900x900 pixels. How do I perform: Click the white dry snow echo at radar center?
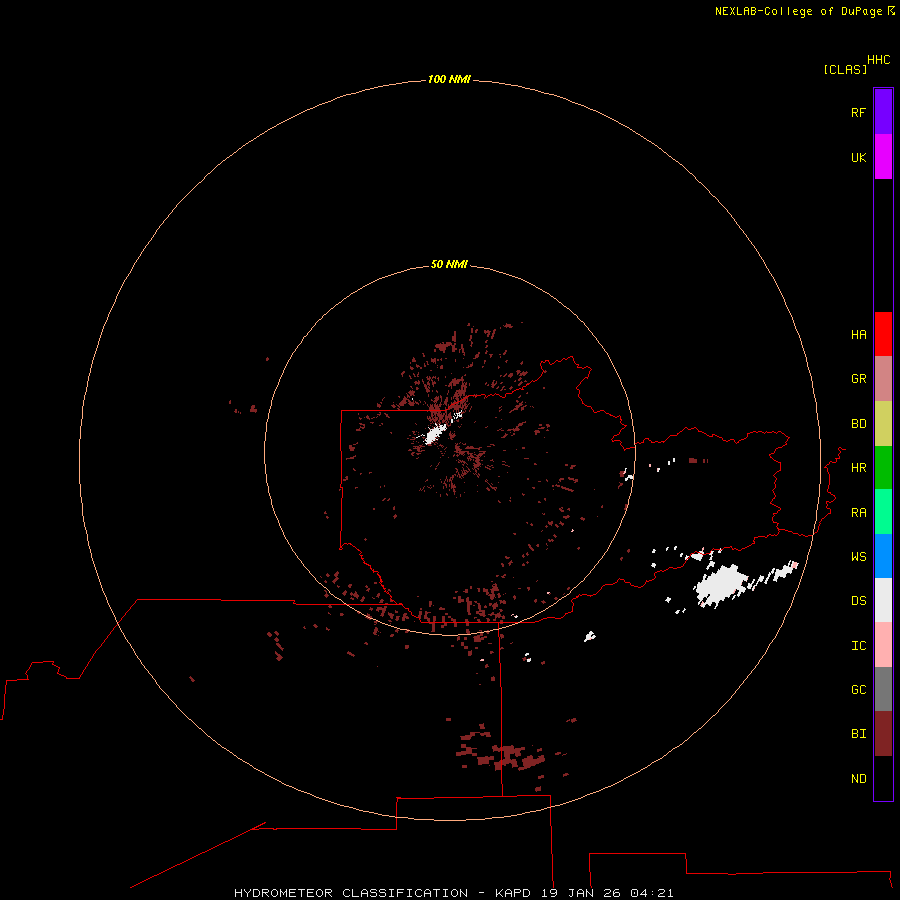pyautogui.click(x=435, y=434)
